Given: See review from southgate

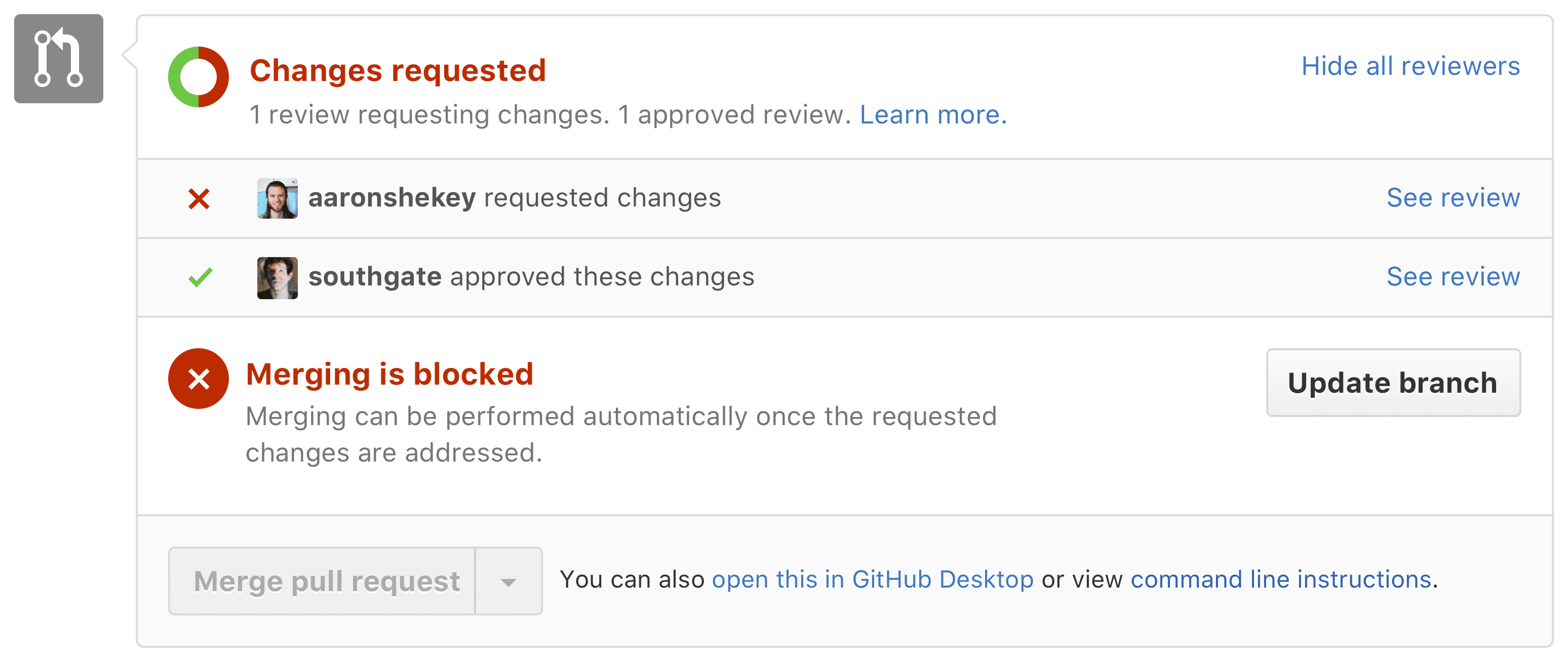Looking at the screenshot, I should click(1453, 277).
